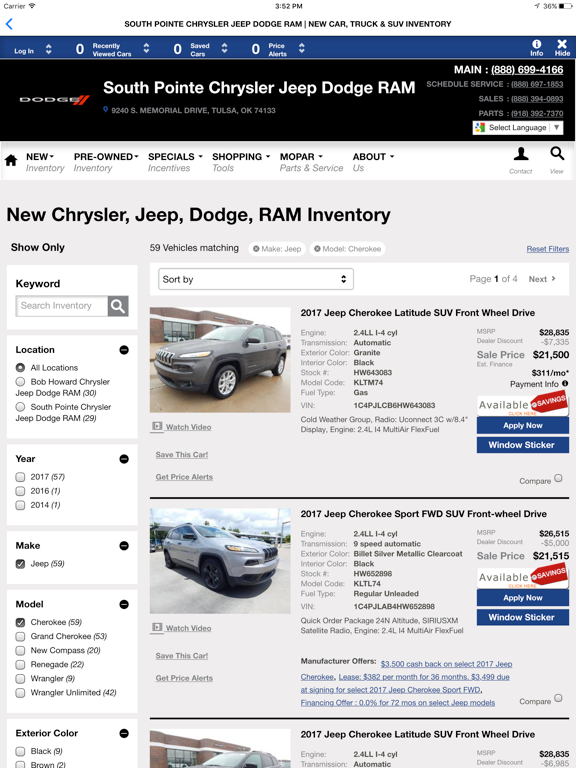Click the keyword search magnifier button
Screen dimensions: 576x768
point(118,306)
